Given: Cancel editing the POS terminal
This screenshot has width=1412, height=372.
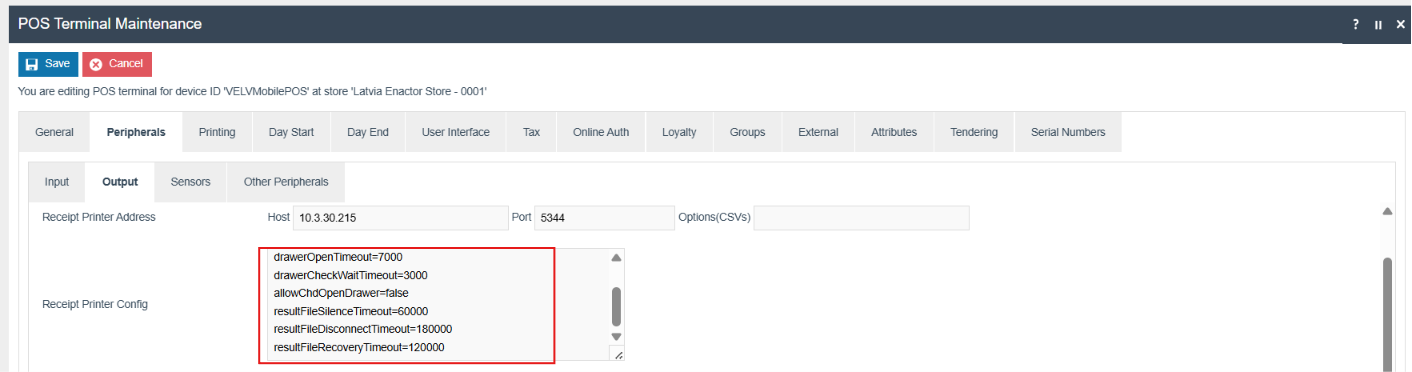Looking at the screenshot, I should click(x=117, y=64).
